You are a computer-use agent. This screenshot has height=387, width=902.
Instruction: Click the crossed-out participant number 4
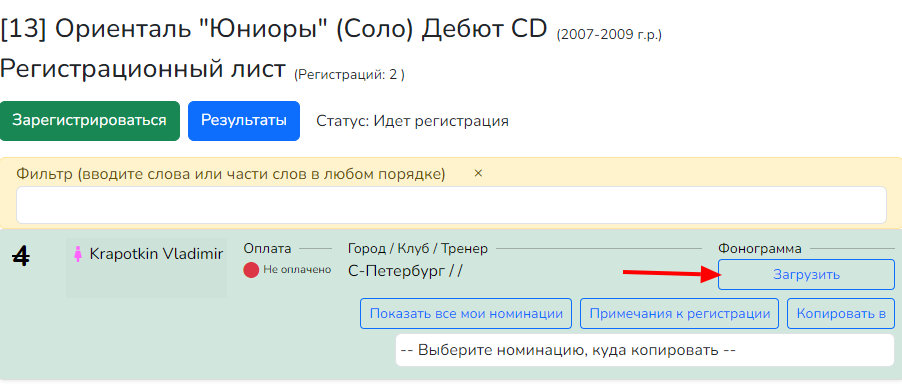point(22,256)
